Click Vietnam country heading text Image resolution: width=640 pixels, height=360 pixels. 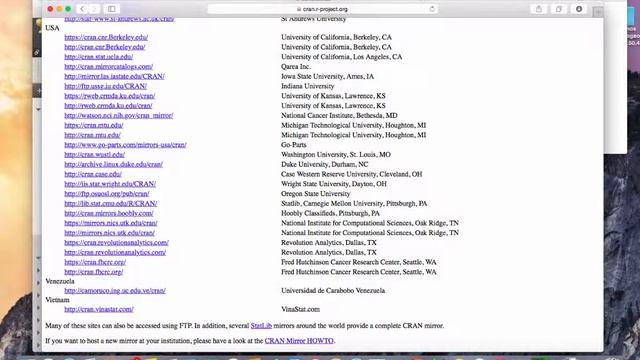(58, 300)
